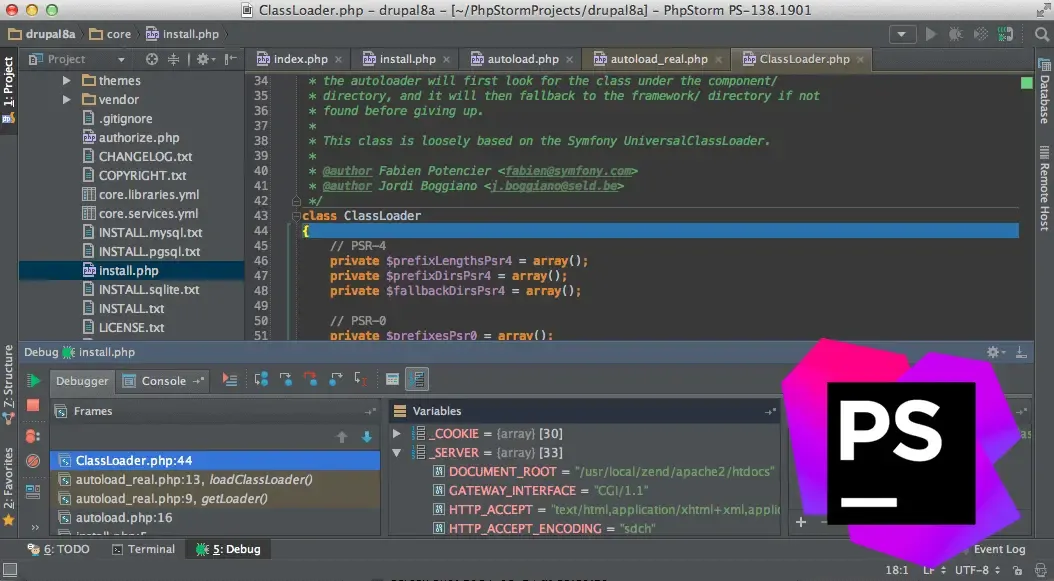Close the index.php editor tab
Screen dimensions: 1054x581
coord(338,60)
